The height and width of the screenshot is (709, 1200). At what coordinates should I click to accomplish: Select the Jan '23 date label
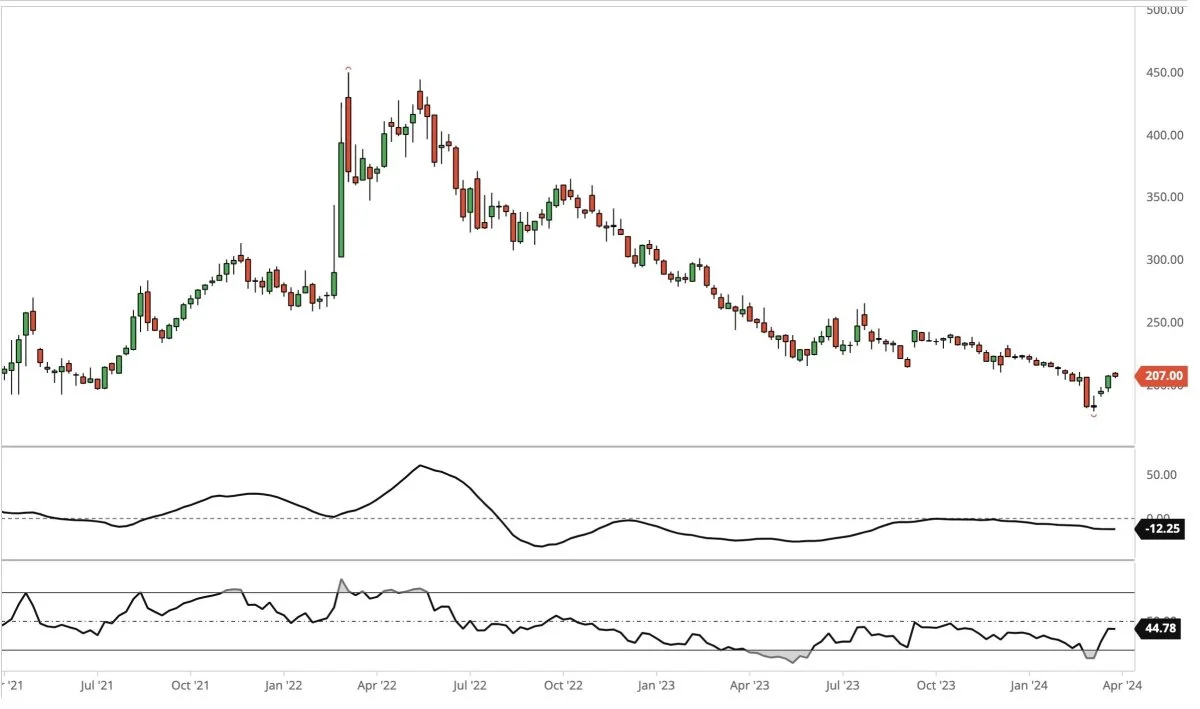click(x=655, y=686)
